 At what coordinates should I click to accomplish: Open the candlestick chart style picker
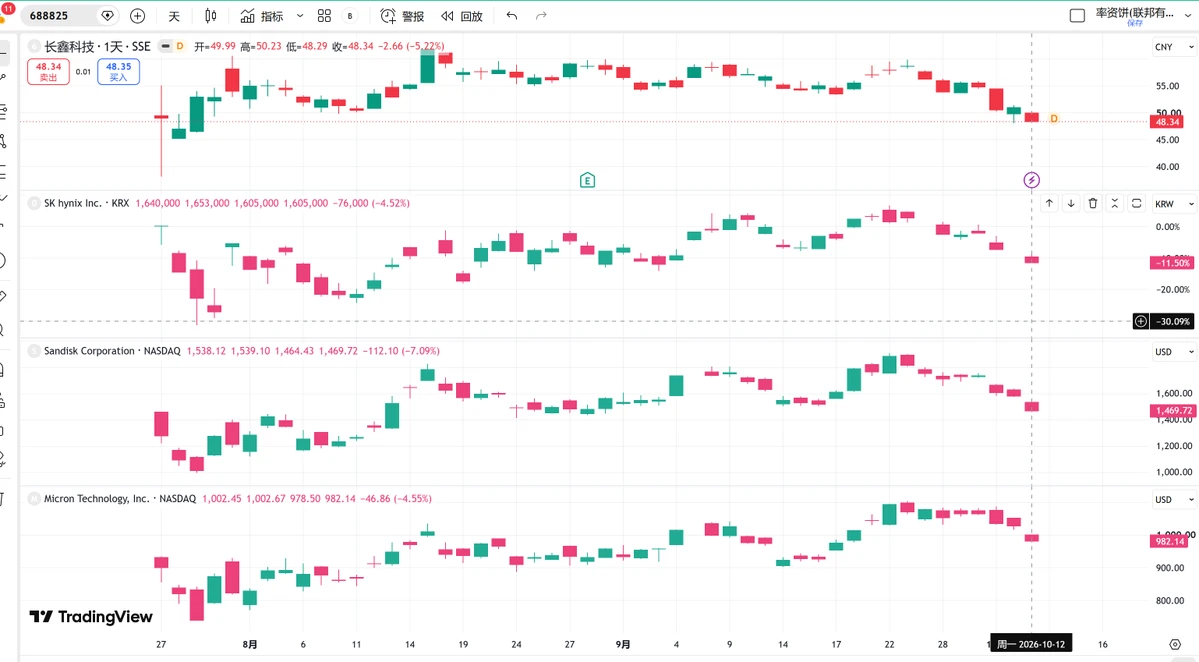pos(211,16)
